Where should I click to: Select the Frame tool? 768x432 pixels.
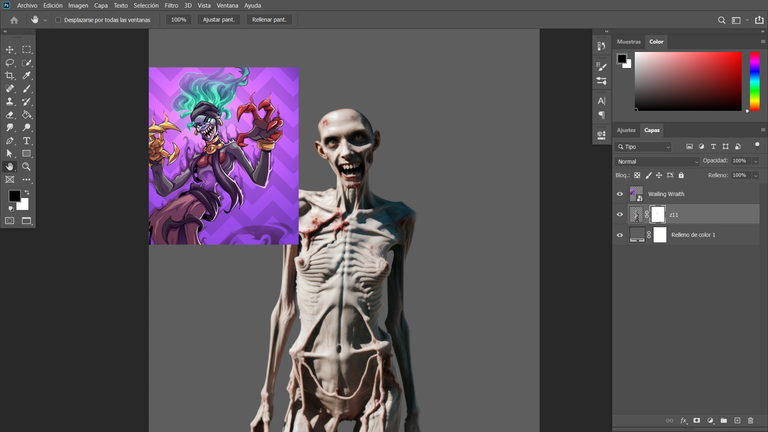9,179
